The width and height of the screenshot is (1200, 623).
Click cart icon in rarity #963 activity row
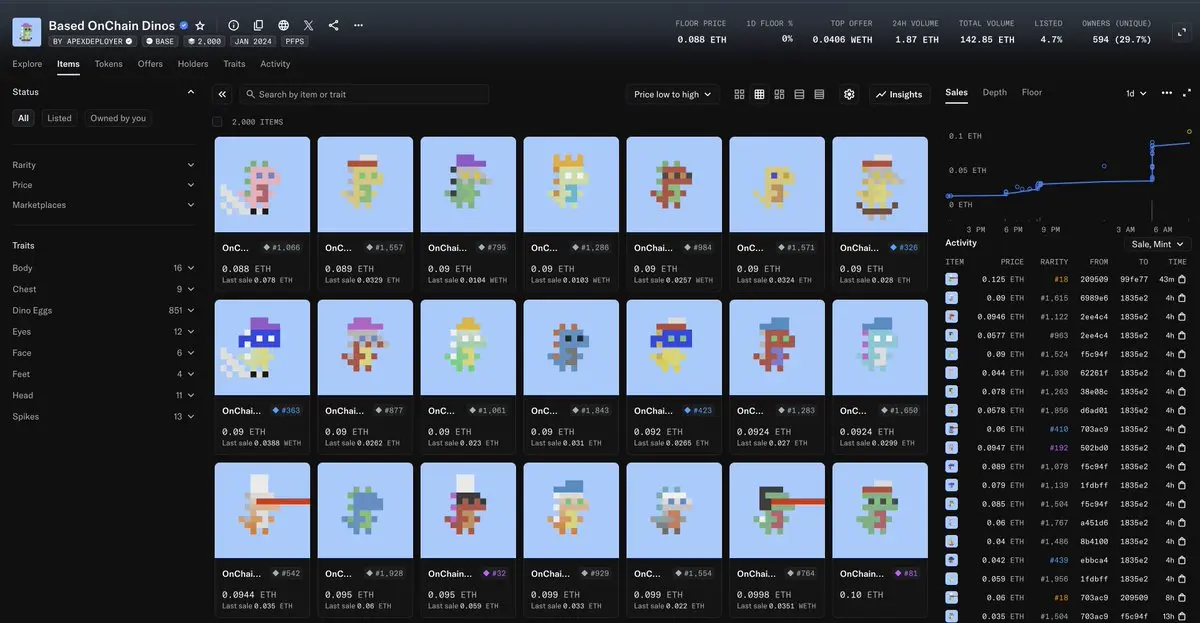coord(1181,335)
